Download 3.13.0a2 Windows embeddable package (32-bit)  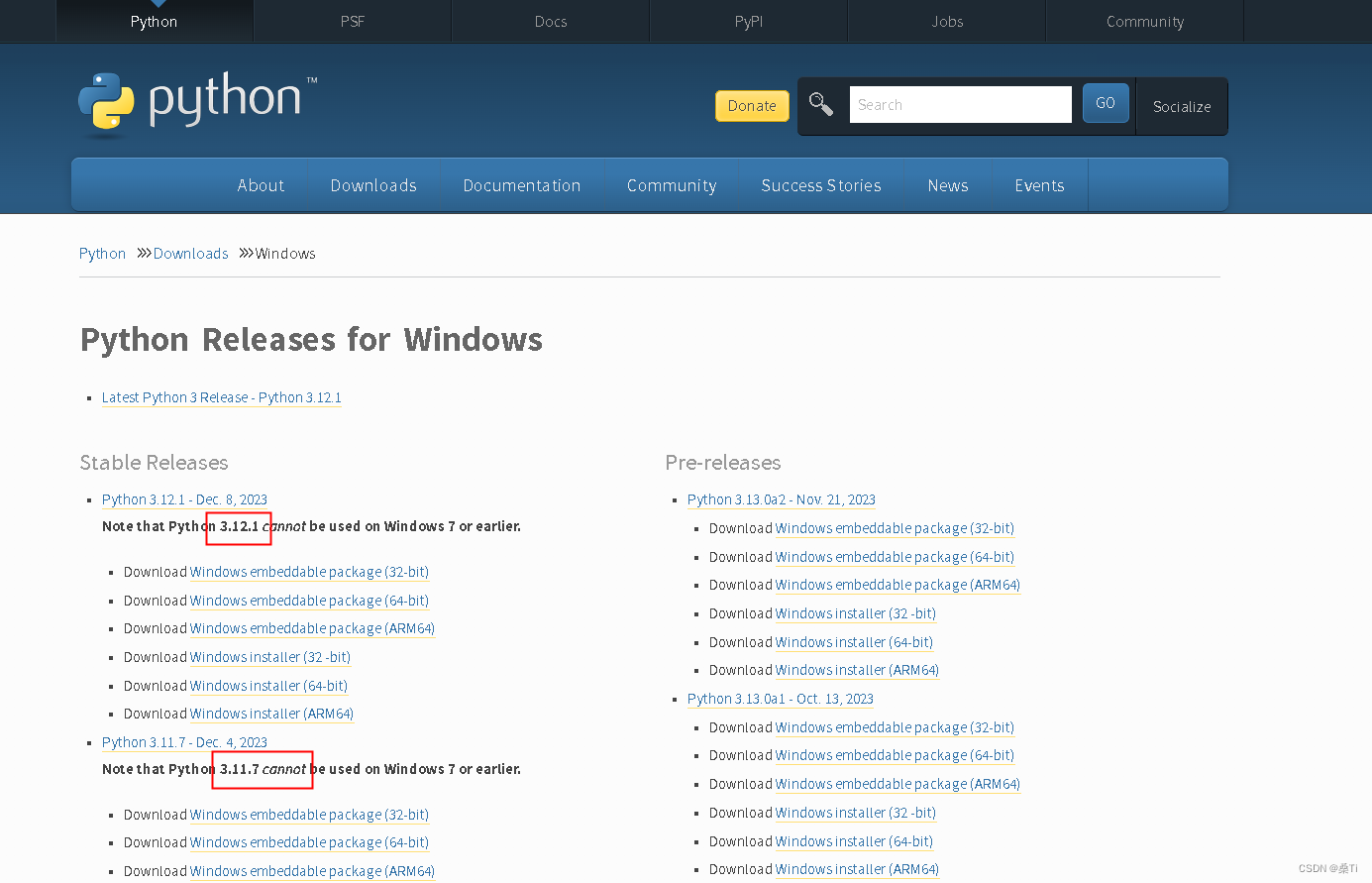pyautogui.click(x=895, y=528)
